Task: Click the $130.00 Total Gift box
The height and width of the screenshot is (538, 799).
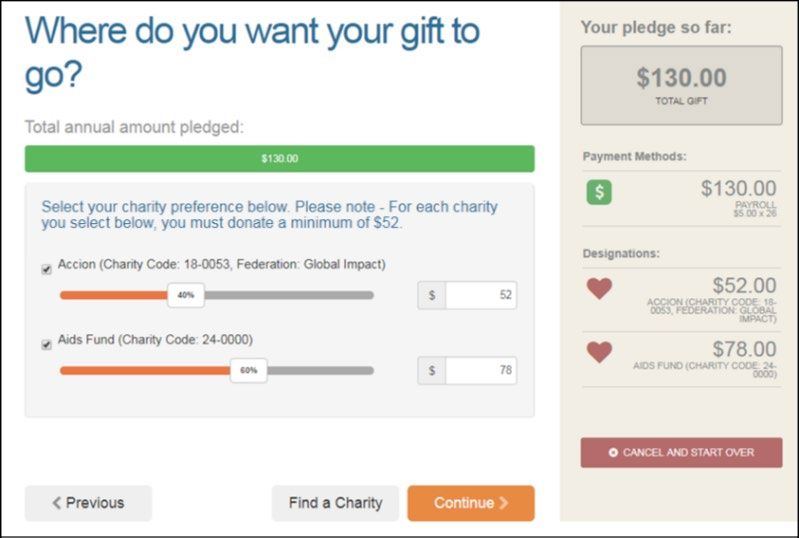Action: click(x=681, y=85)
